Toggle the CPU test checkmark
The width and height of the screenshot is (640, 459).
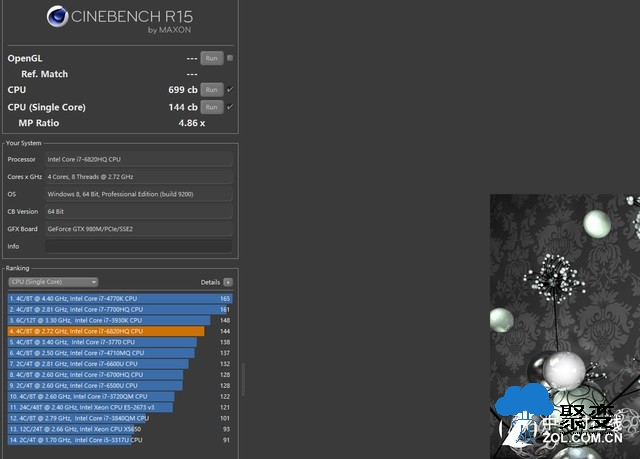(x=230, y=89)
